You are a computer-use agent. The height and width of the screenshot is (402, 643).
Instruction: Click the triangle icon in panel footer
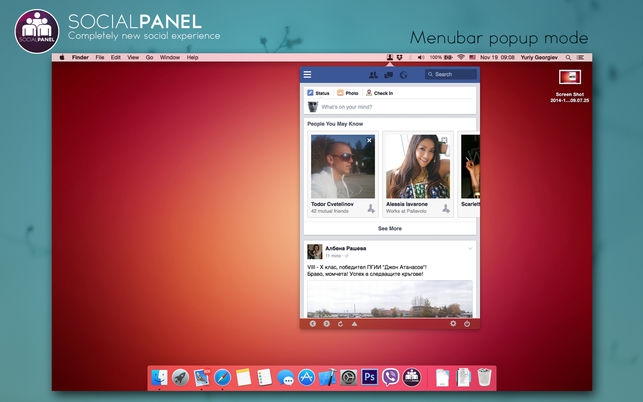point(354,324)
